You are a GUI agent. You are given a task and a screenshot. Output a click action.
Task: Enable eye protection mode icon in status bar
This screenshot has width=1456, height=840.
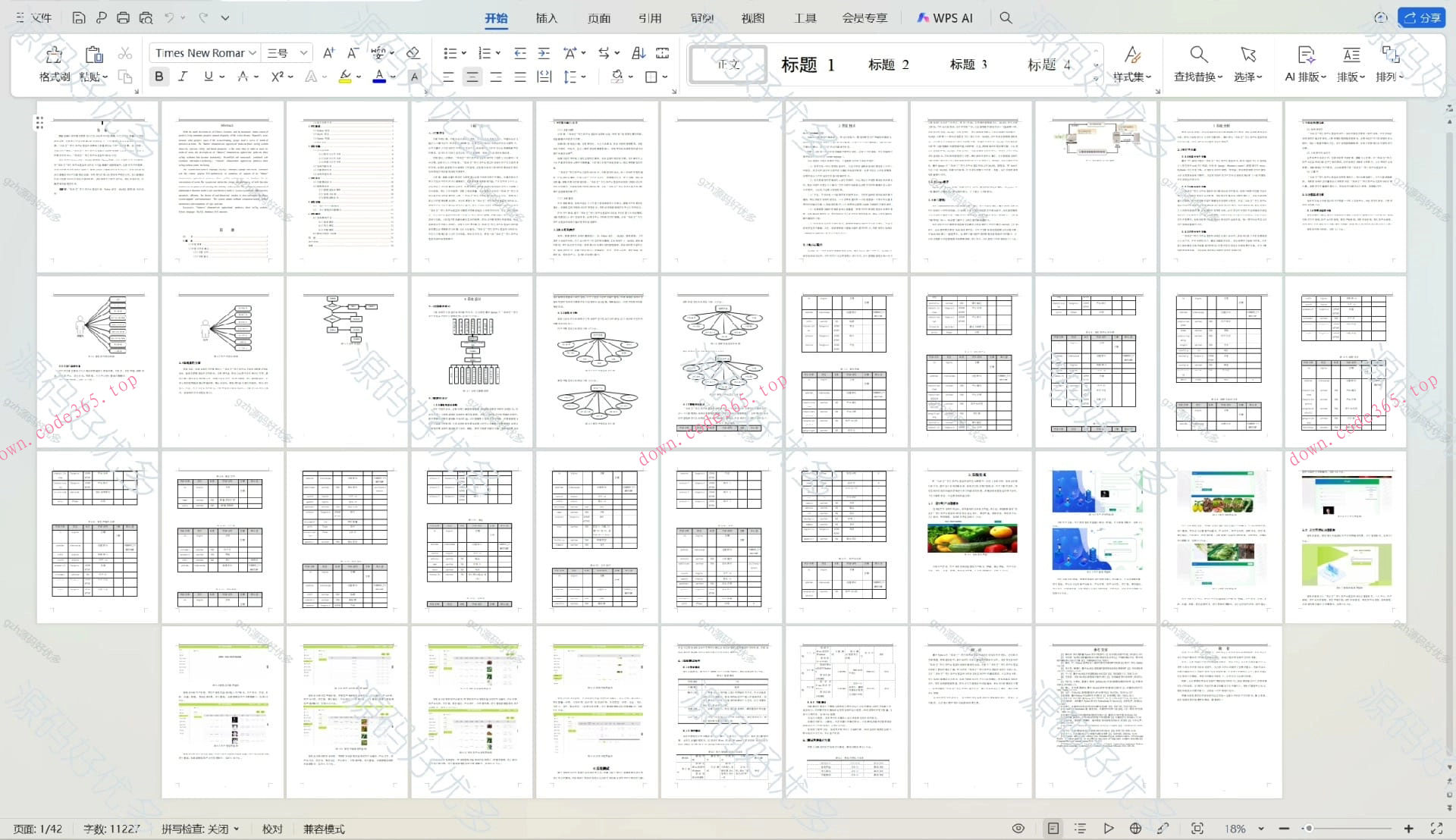[1018, 829]
